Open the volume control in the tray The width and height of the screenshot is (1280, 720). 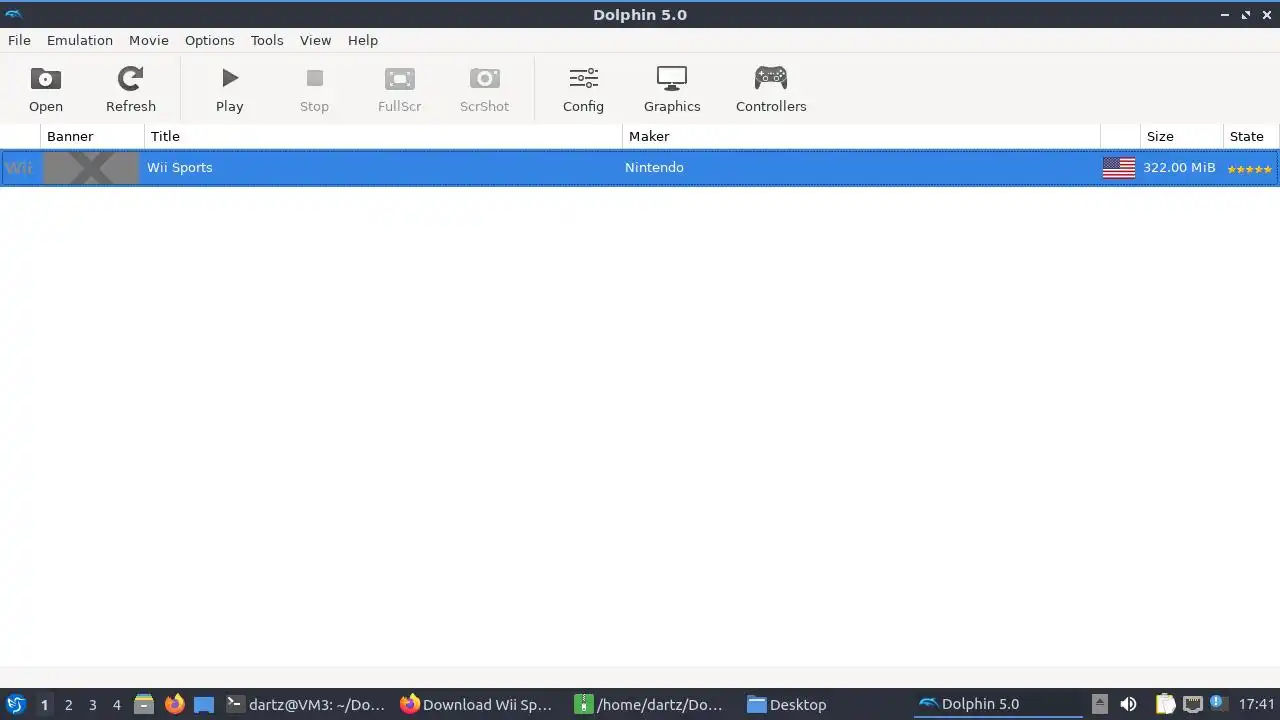(x=1128, y=704)
